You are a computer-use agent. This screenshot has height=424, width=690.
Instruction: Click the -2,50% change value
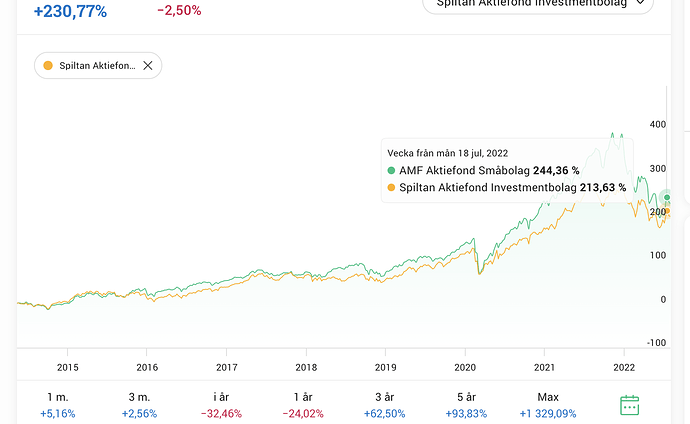pos(179,11)
